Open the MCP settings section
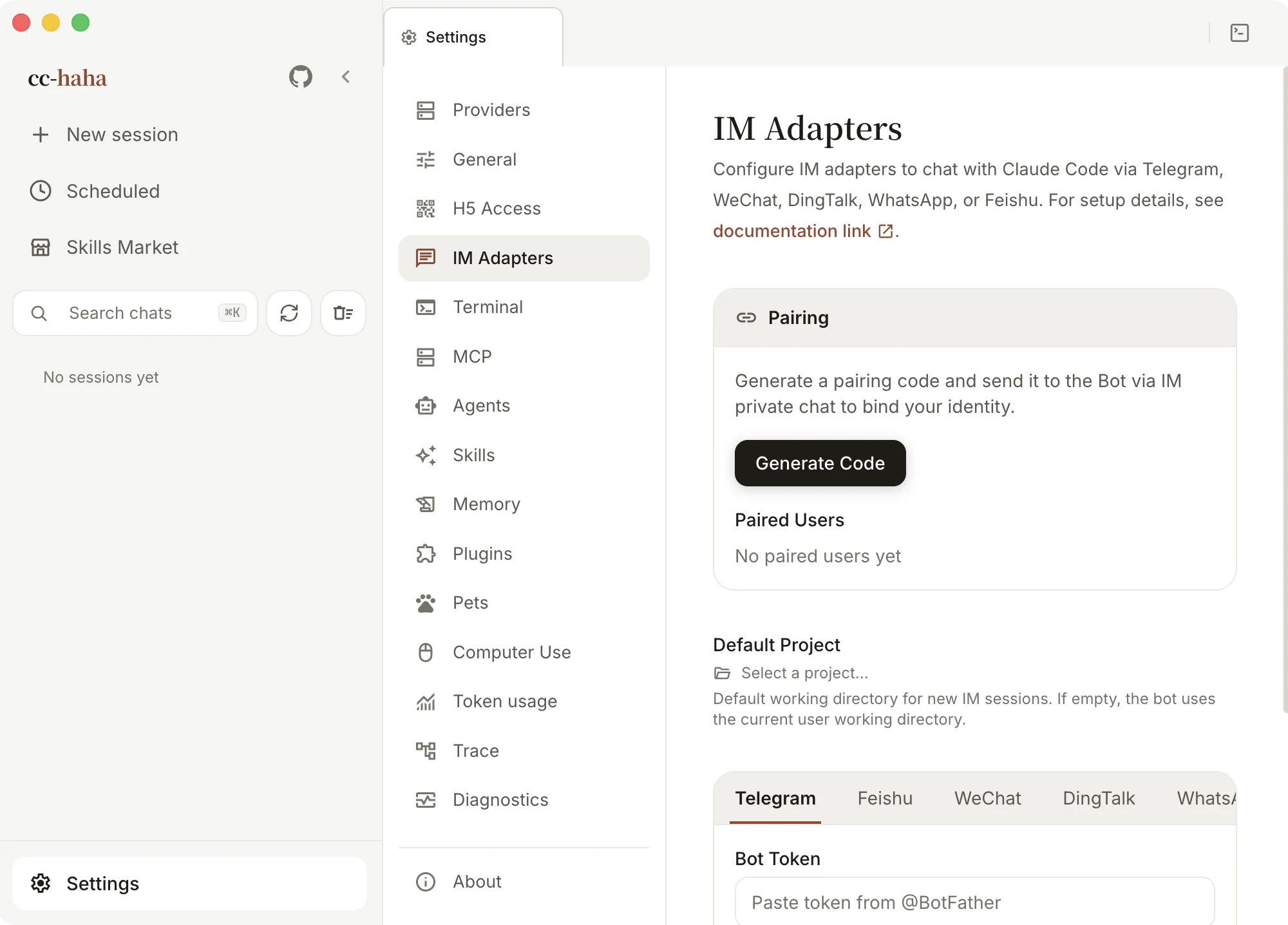This screenshot has height=925, width=1288. (x=524, y=357)
